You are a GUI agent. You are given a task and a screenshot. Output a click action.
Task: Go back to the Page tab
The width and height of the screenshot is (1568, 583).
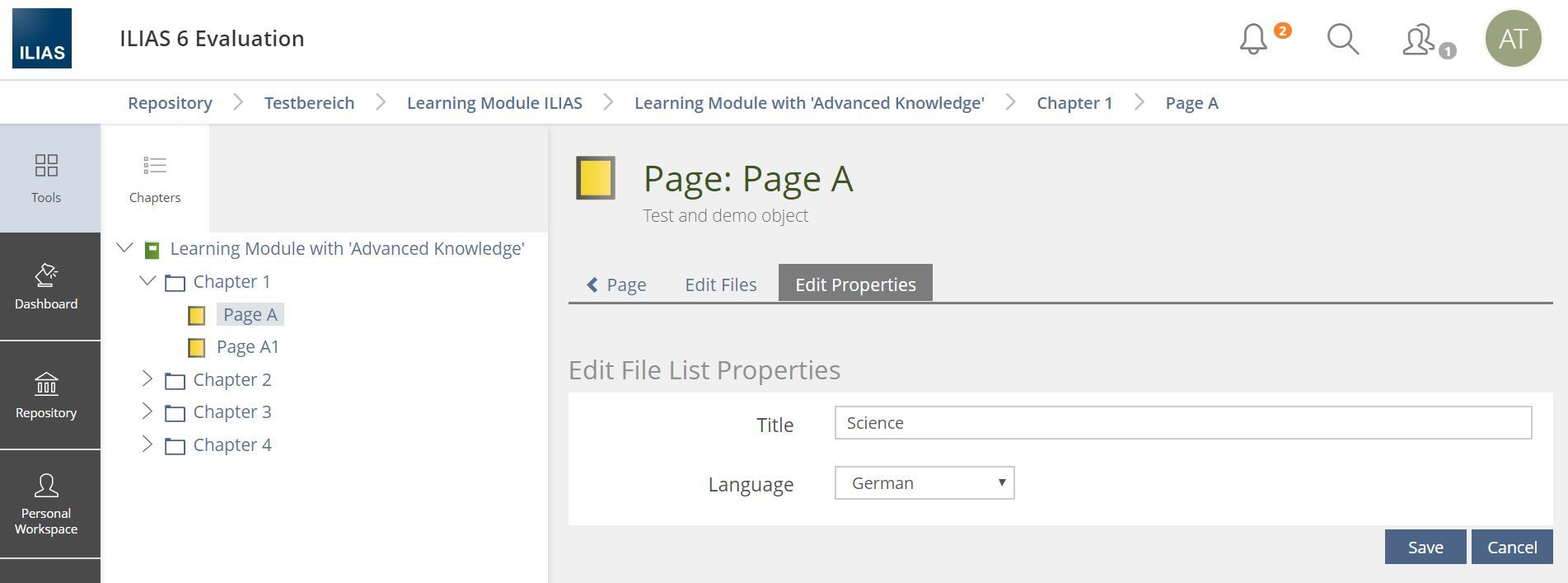pos(616,284)
